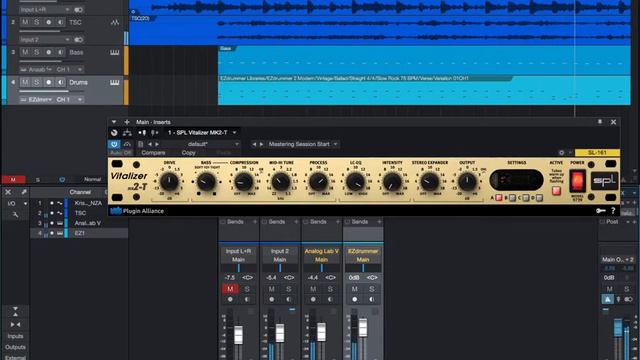
Task: Click the red M global mute button
Action: [13, 180]
